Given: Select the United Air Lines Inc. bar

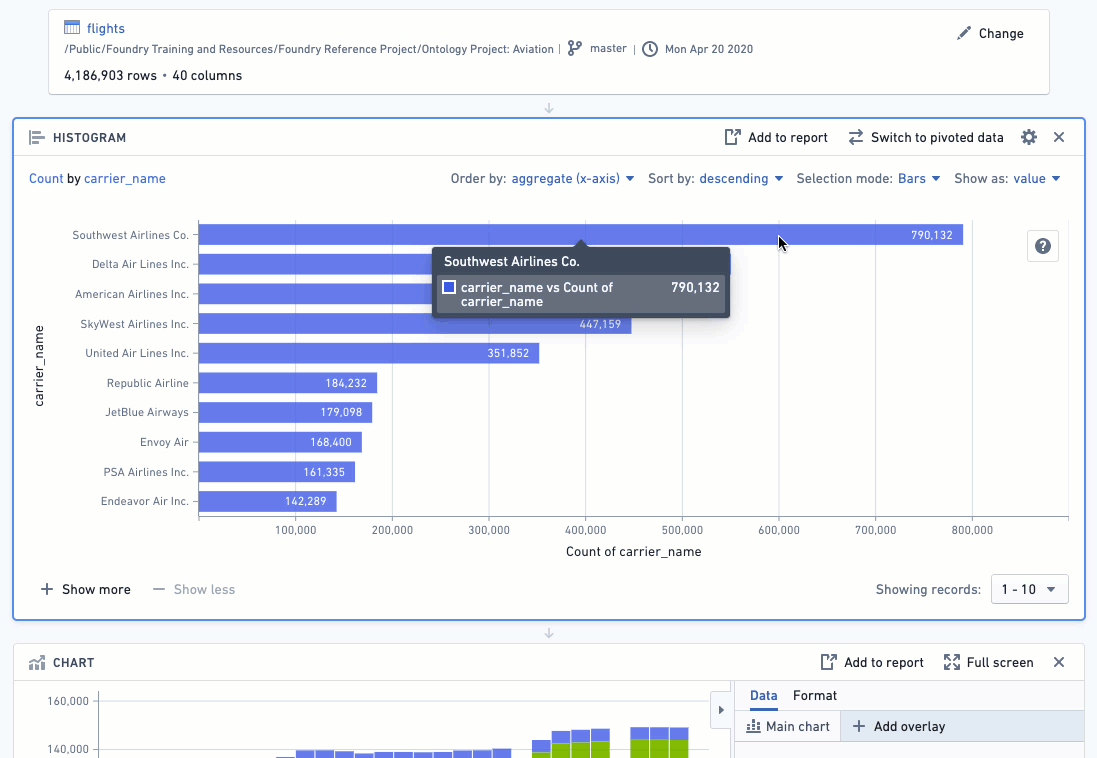Looking at the screenshot, I should click(369, 353).
